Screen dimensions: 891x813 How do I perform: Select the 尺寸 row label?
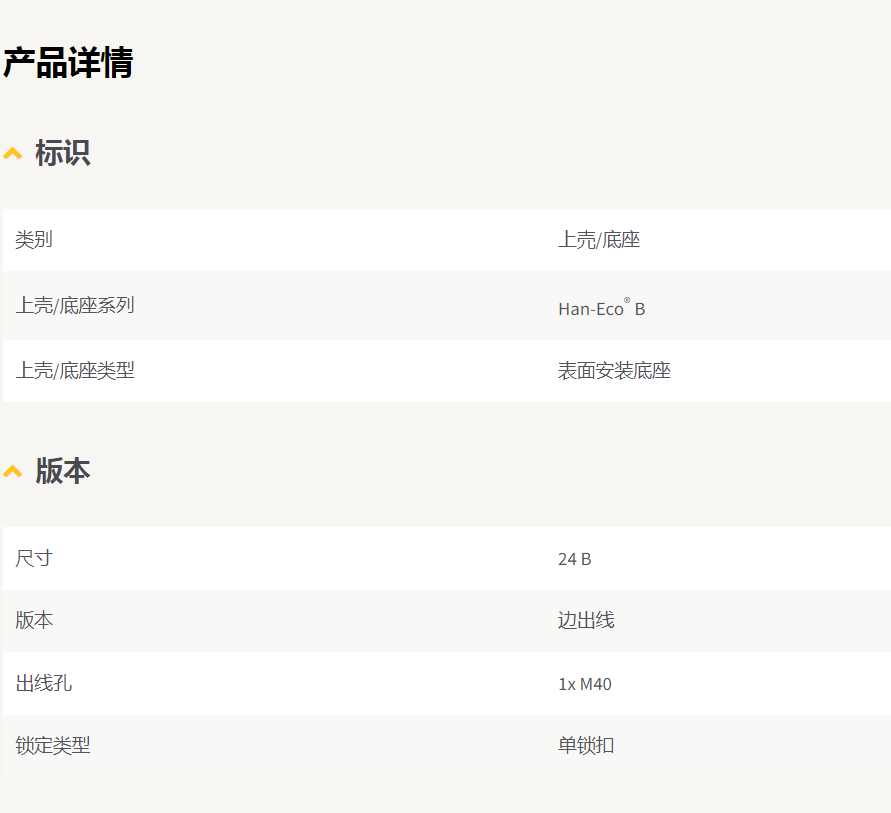34,558
